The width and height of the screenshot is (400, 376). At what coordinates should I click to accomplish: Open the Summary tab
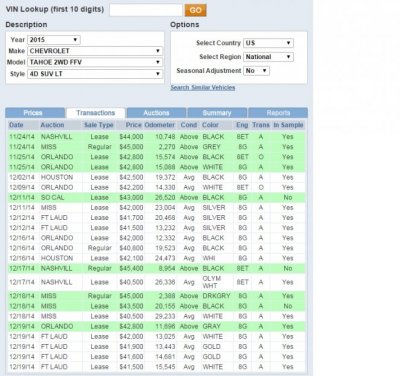217,113
